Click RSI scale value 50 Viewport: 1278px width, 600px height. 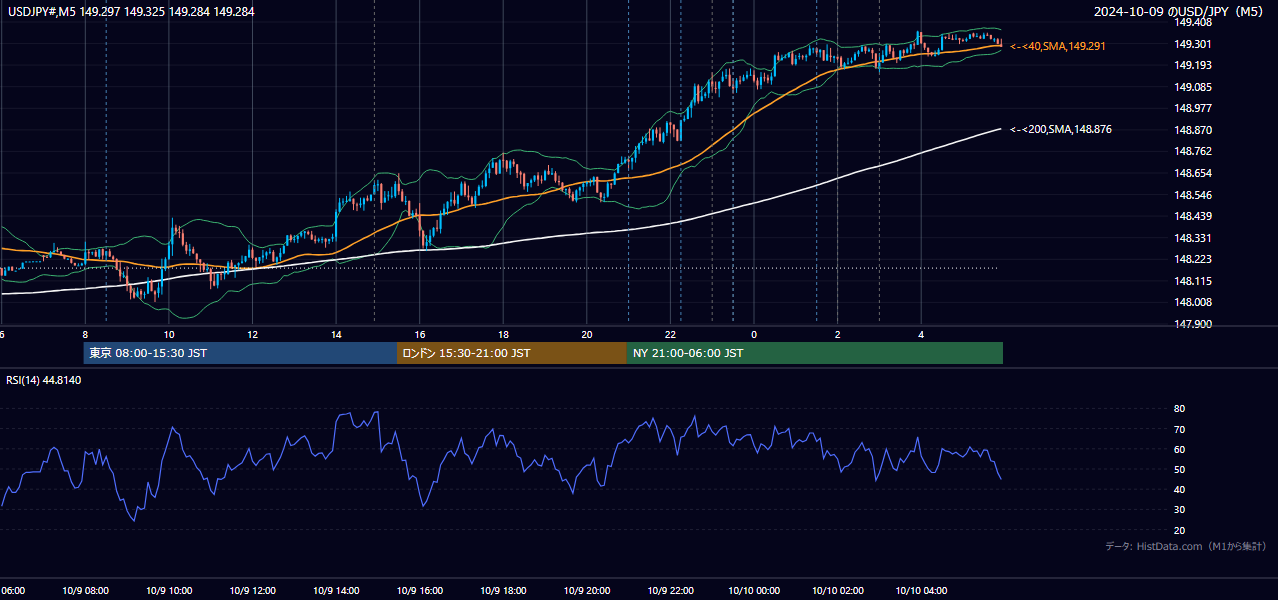[1179, 469]
